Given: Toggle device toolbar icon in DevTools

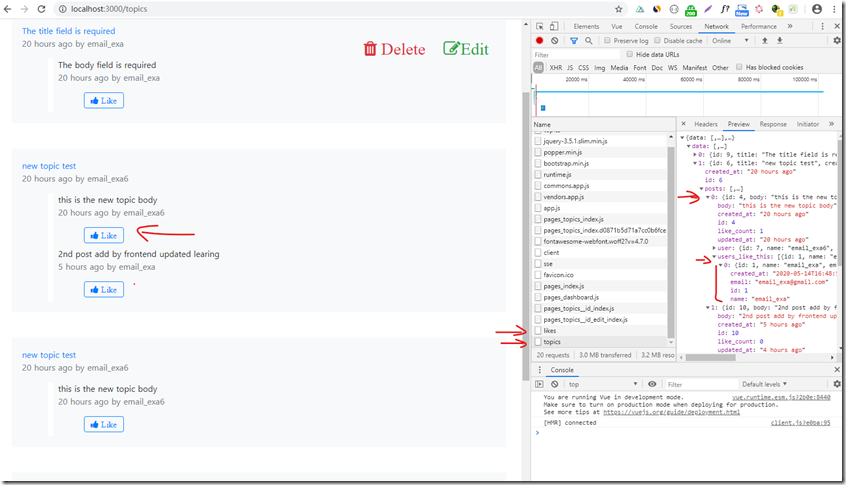Looking at the screenshot, I should click(554, 26).
